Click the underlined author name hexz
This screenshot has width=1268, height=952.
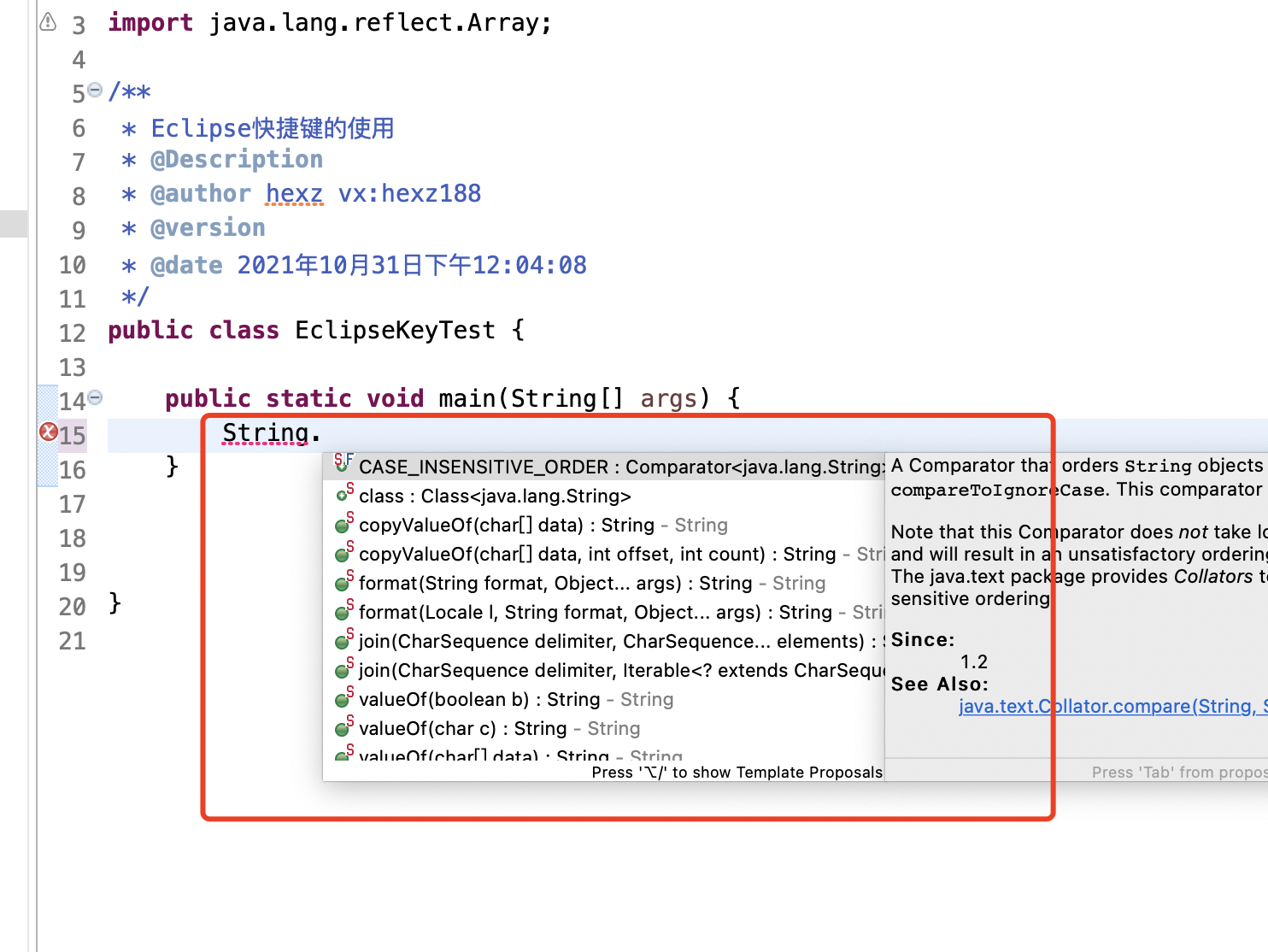coord(294,194)
